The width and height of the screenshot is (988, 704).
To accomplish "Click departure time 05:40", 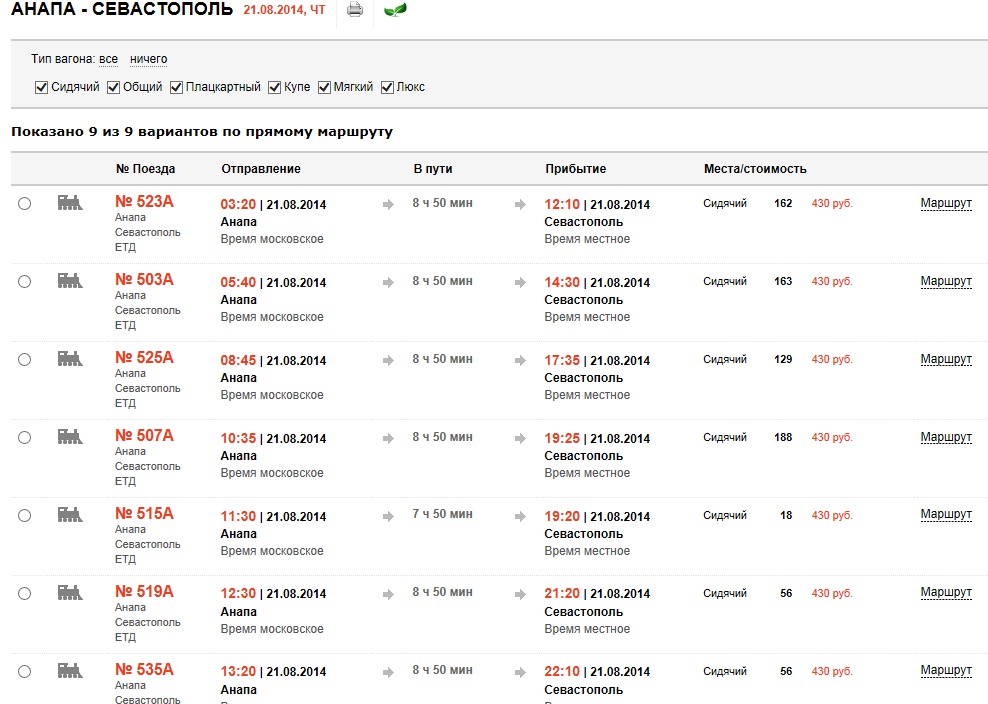I will [x=238, y=283].
